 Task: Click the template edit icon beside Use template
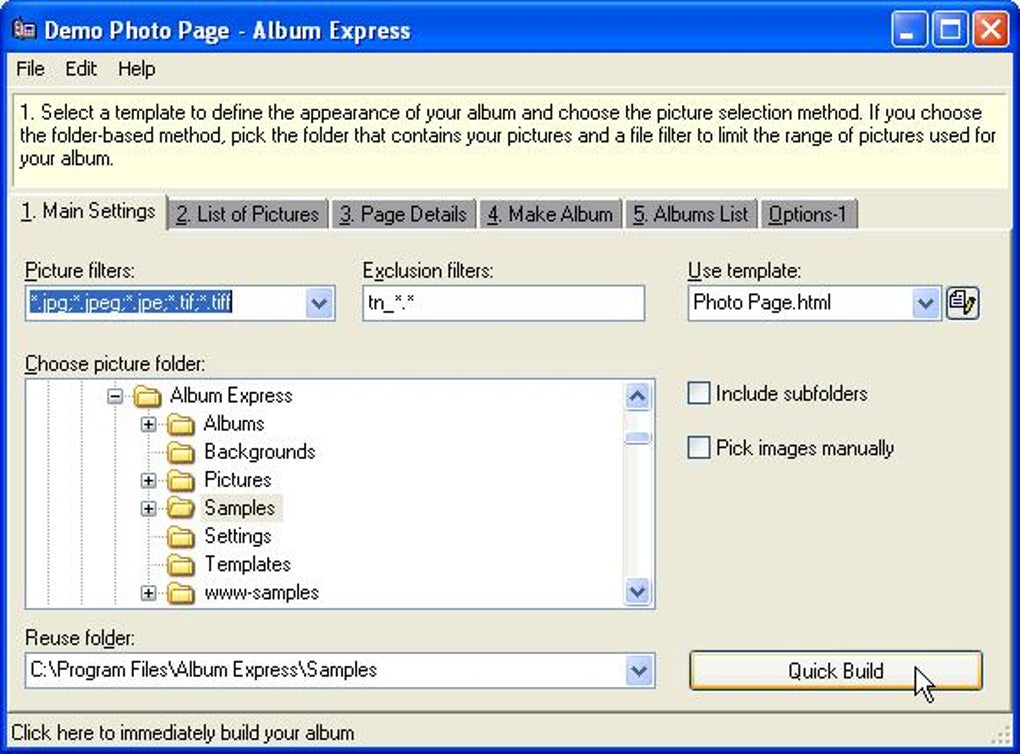[x=963, y=303]
